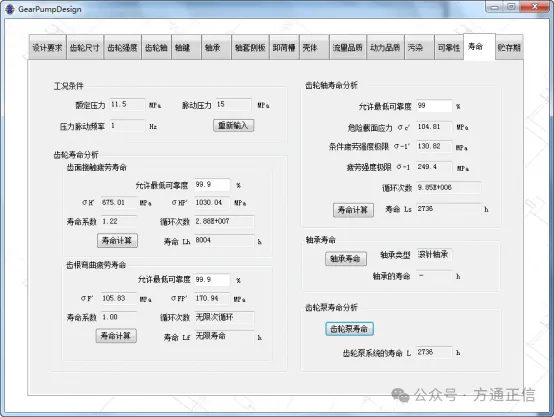Image resolution: width=554 pixels, height=417 pixels.
Task: Open the 设计要求 tab
Action: tap(47, 47)
